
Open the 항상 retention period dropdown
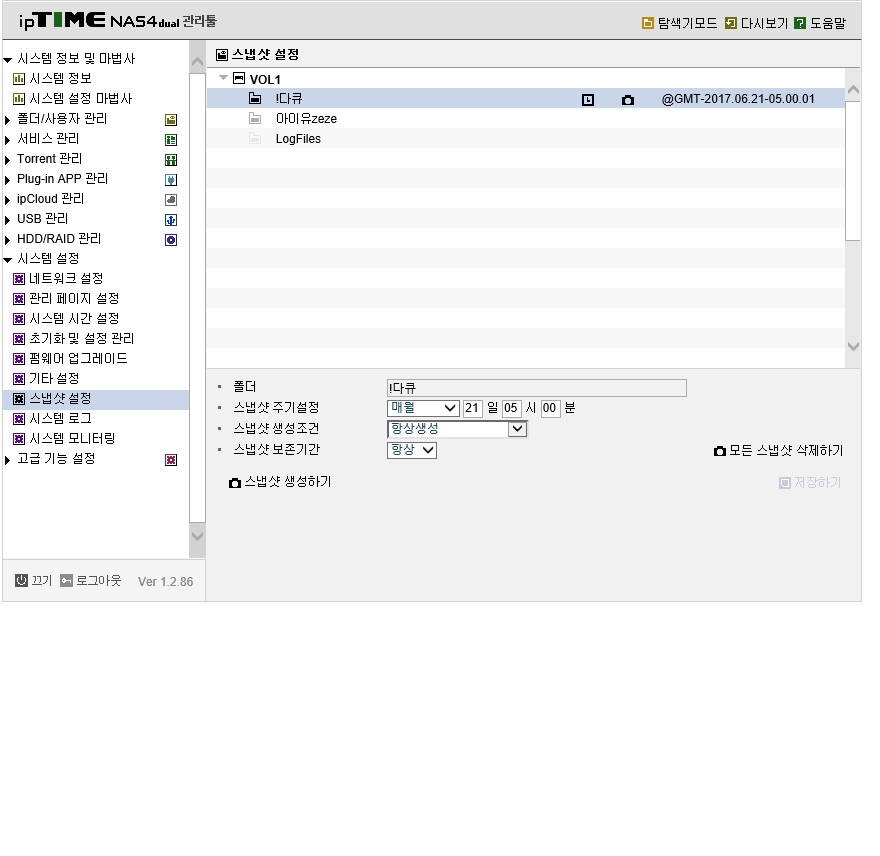[x=412, y=450]
